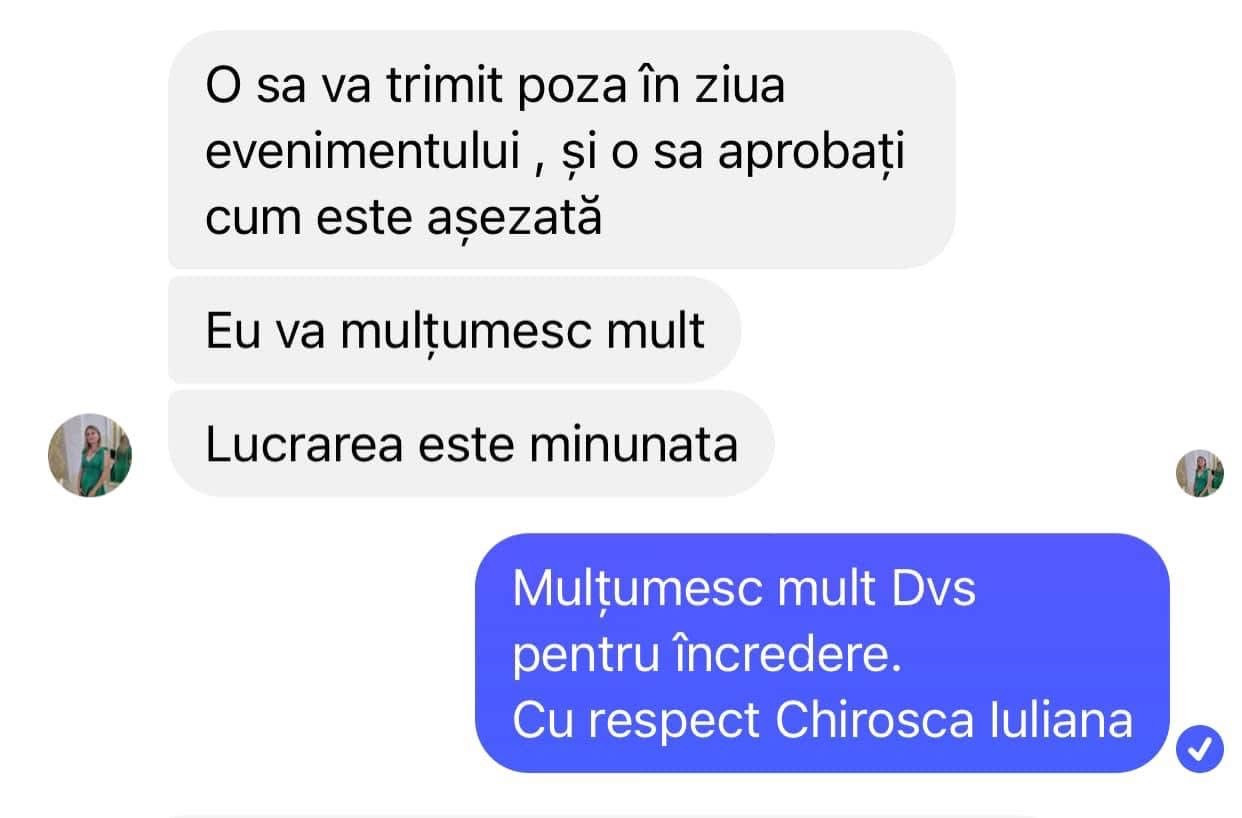The height and width of the screenshot is (818, 1242).
Task: Click the line "cum este așezată"
Action: point(404,216)
